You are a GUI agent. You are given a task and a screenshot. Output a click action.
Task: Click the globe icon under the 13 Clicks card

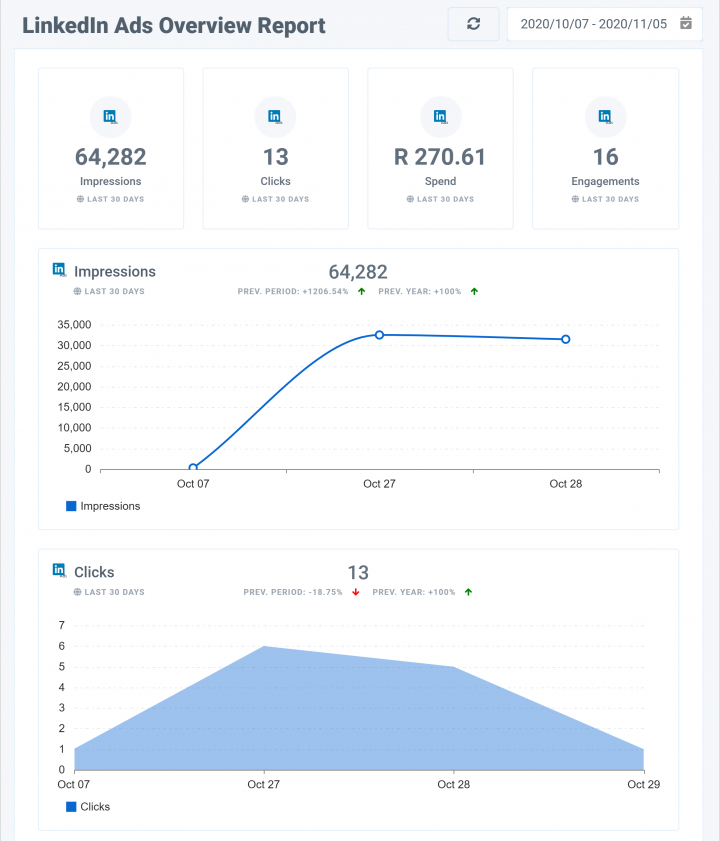pyautogui.click(x=245, y=199)
